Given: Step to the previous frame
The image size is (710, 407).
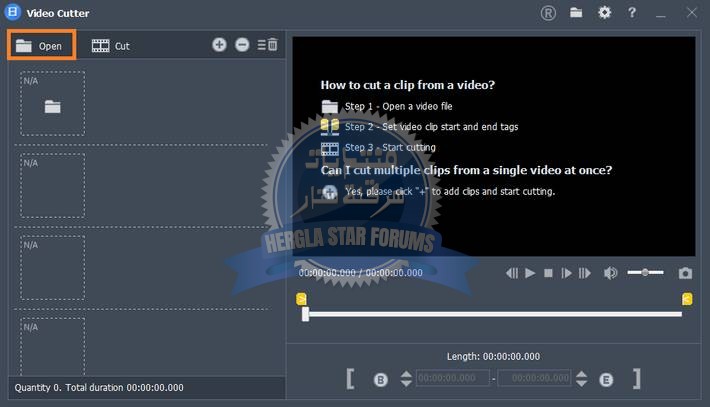Looking at the screenshot, I should (512, 273).
